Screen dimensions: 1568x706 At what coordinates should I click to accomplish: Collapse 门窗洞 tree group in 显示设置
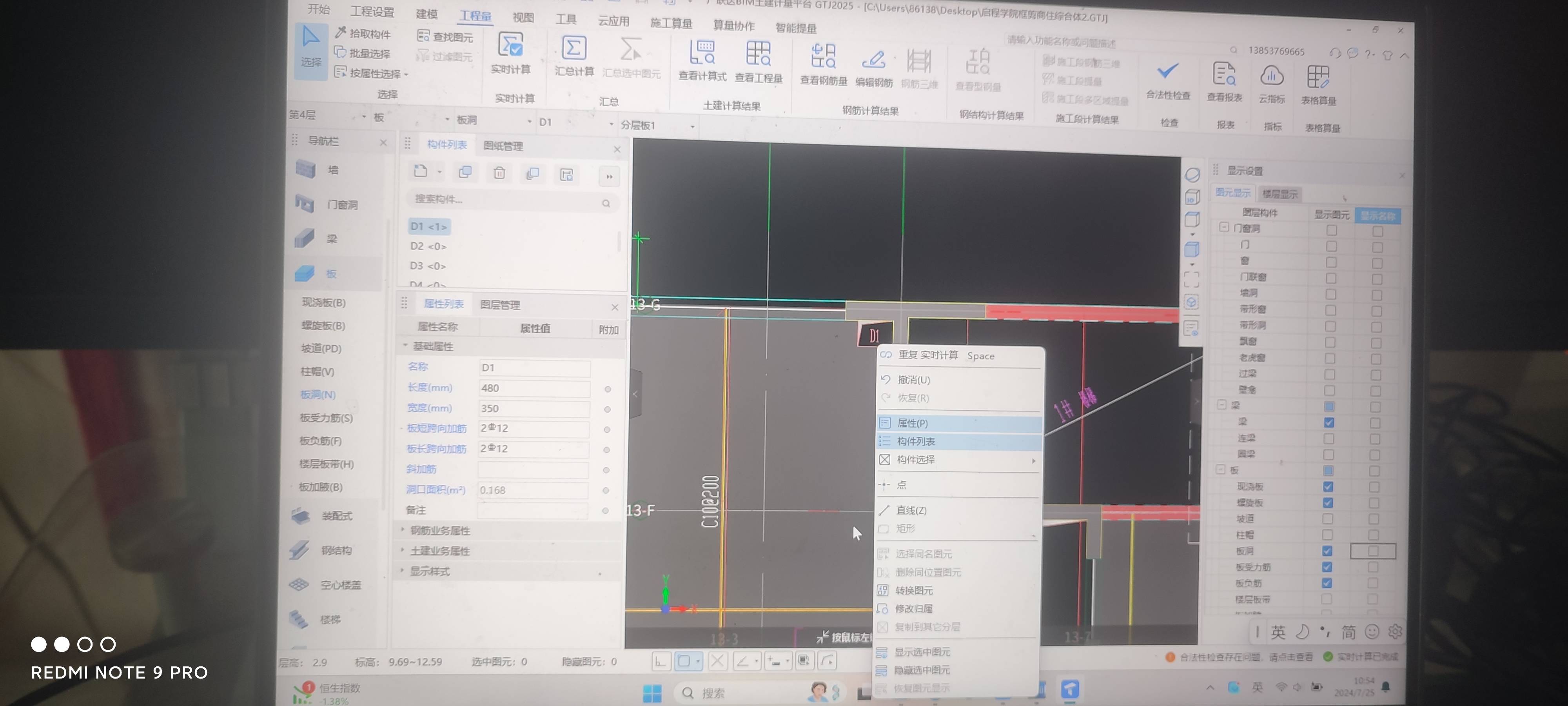click(x=1224, y=227)
